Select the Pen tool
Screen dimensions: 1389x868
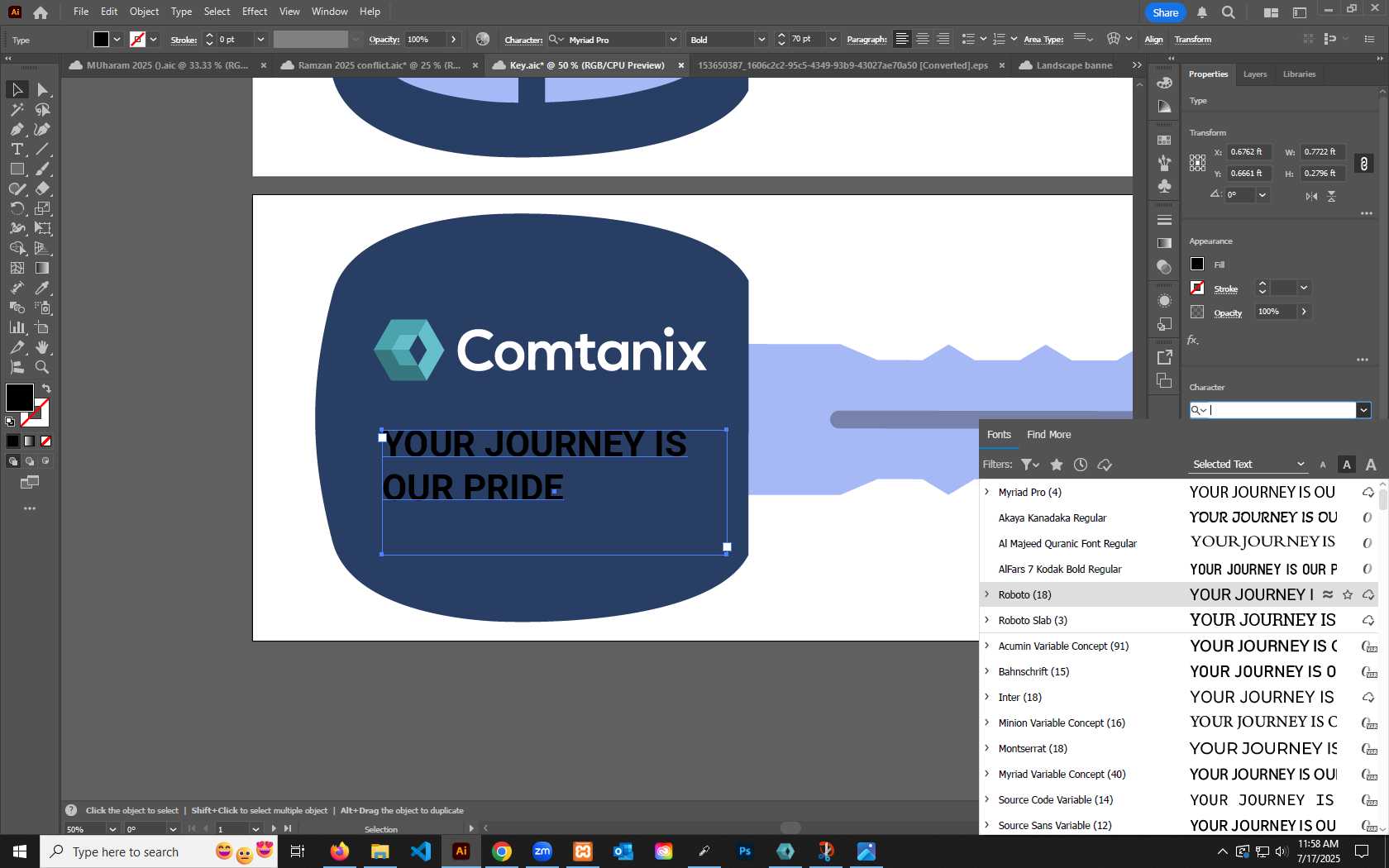tap(17, 129)
